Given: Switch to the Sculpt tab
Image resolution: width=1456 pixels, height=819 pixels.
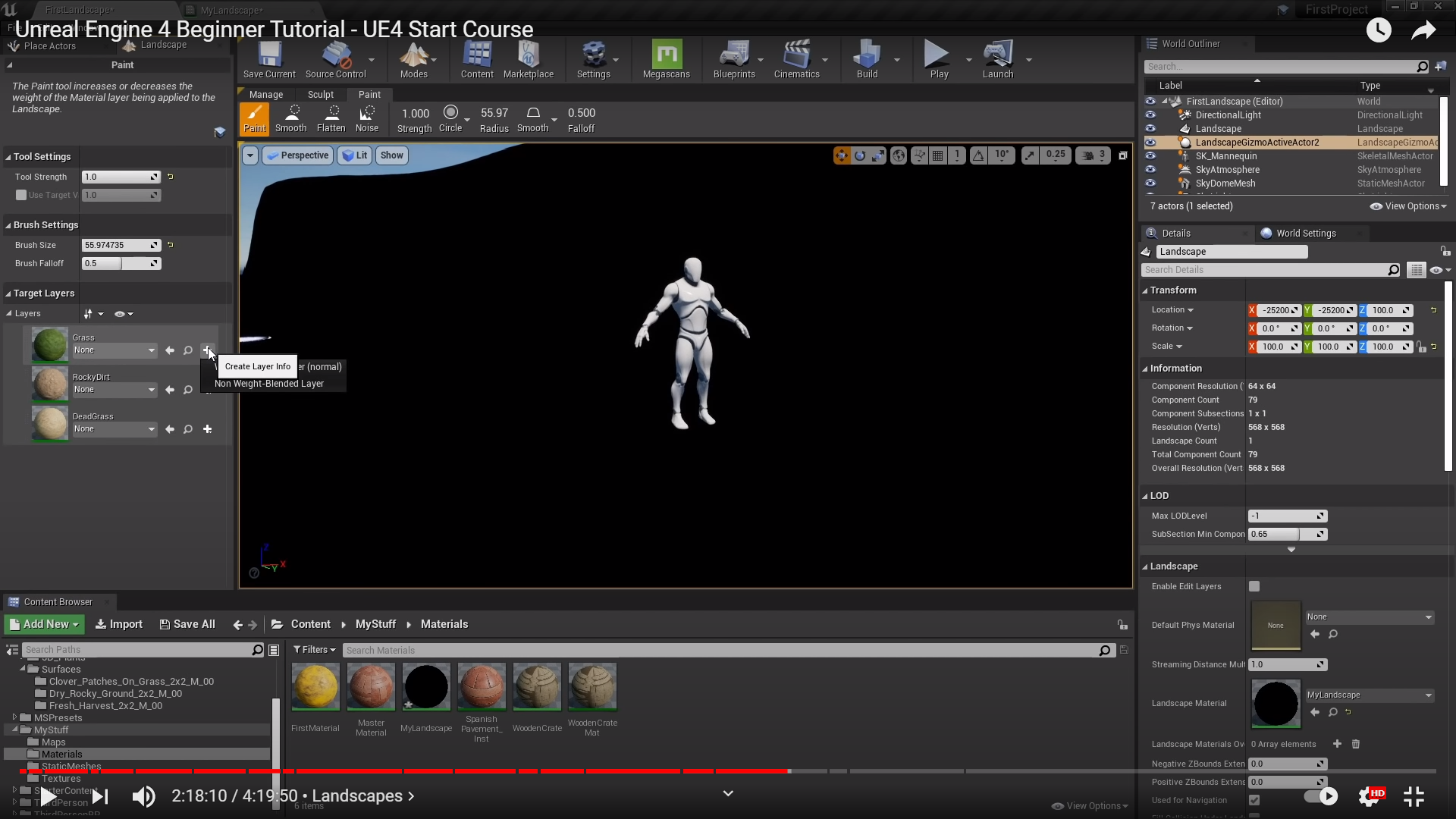Looking at the screenshot, I should [x=320, y=95].
